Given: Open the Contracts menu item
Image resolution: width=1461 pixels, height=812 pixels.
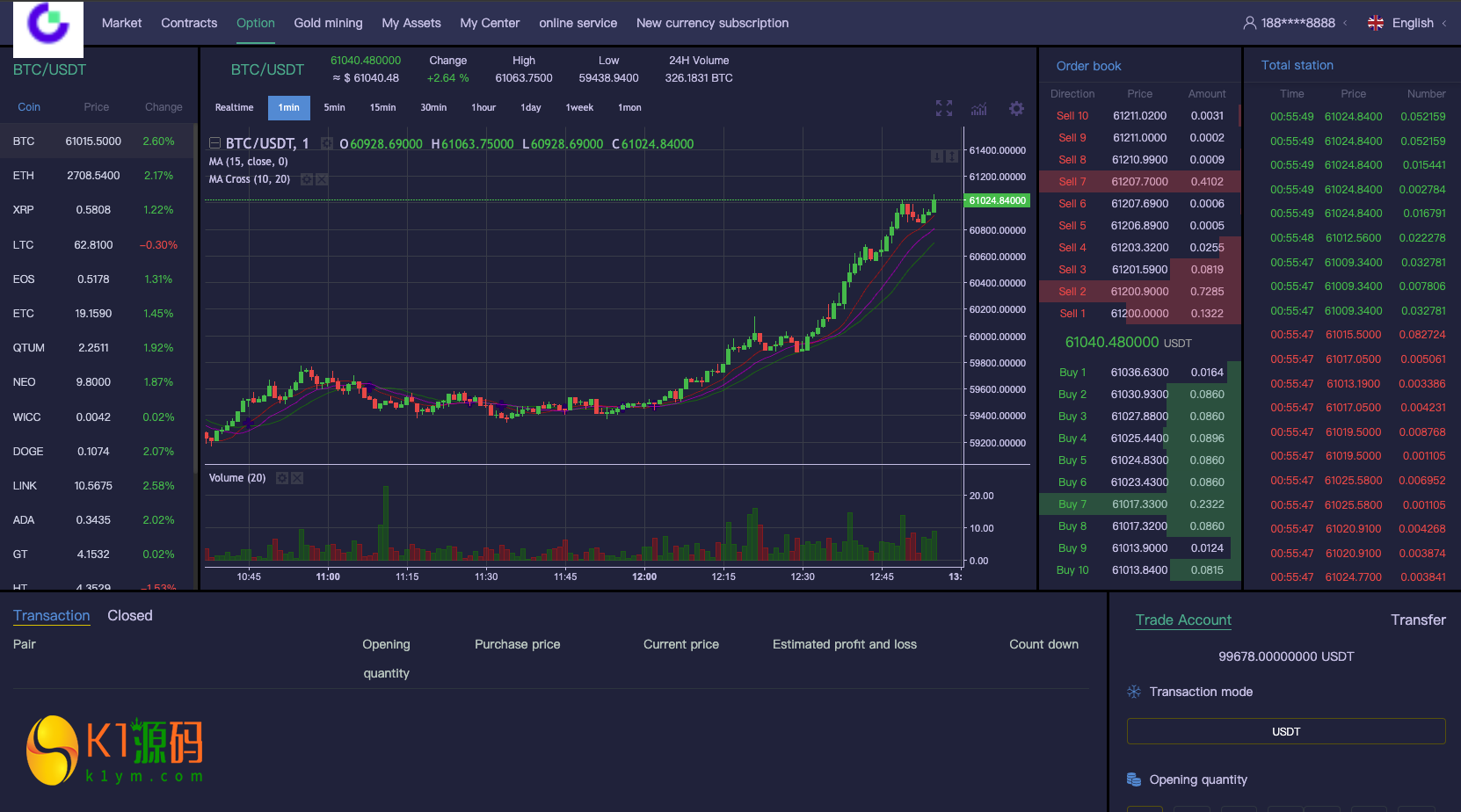Looking at the screenshot, I should tap(189, 23).
